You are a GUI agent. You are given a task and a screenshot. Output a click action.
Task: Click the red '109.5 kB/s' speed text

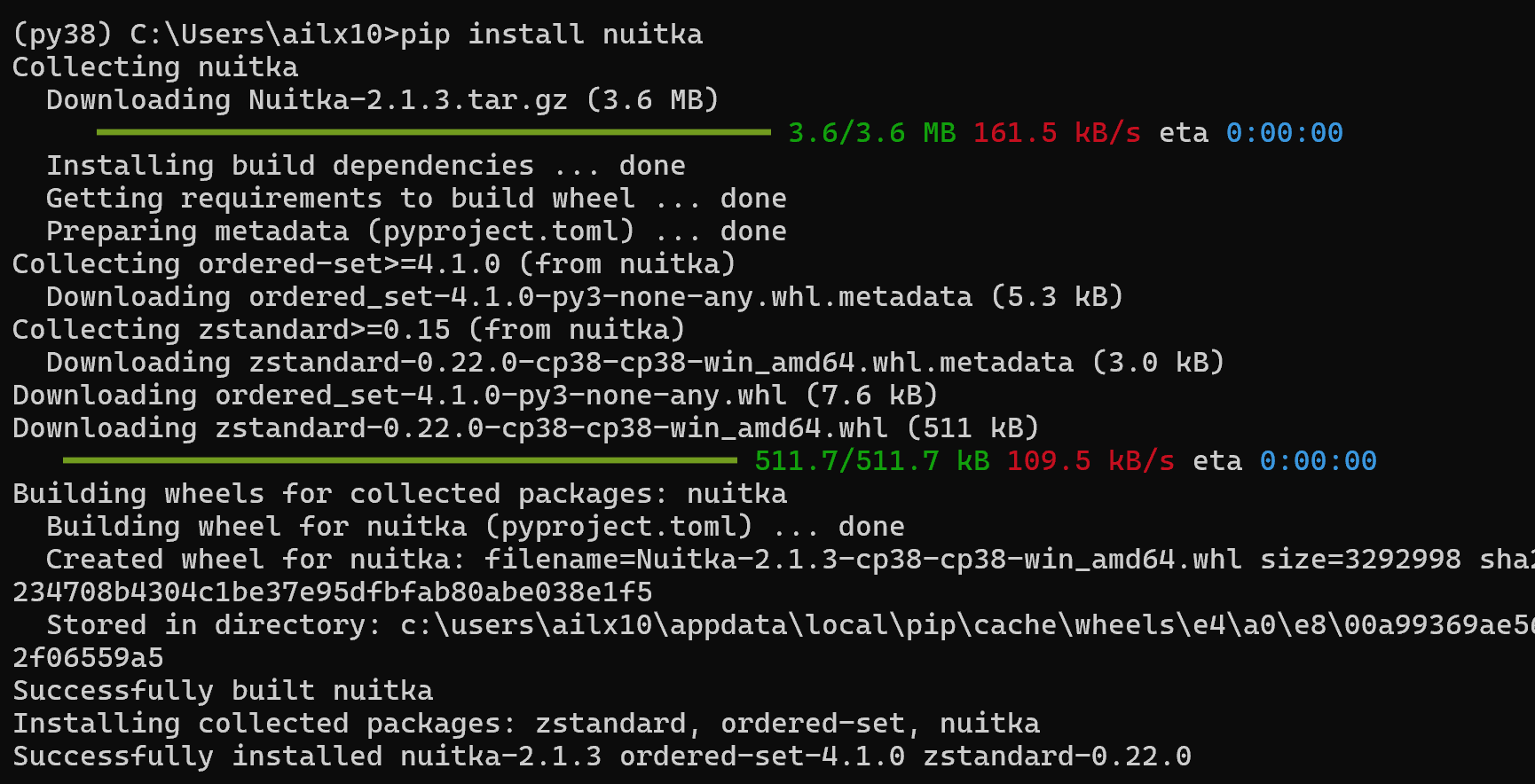pos(1090,461)
